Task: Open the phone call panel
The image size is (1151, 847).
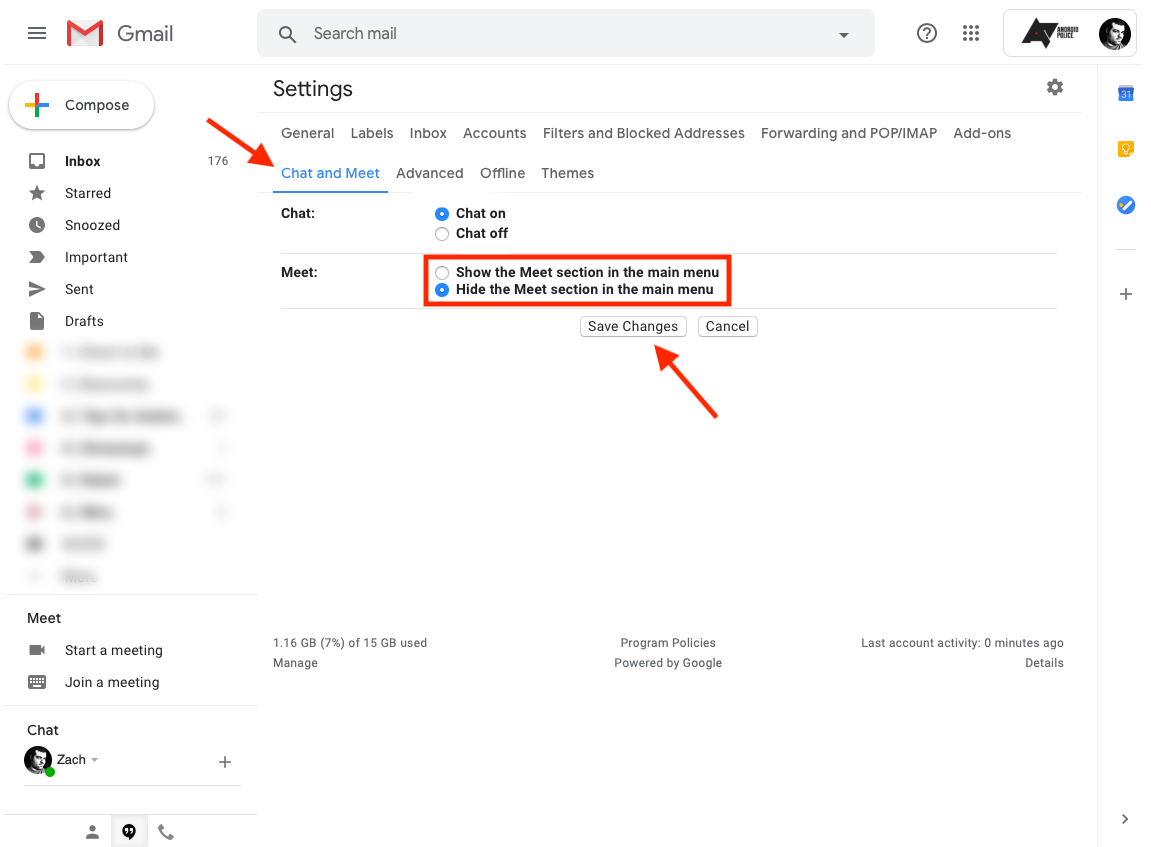Action: pos(166,831)
